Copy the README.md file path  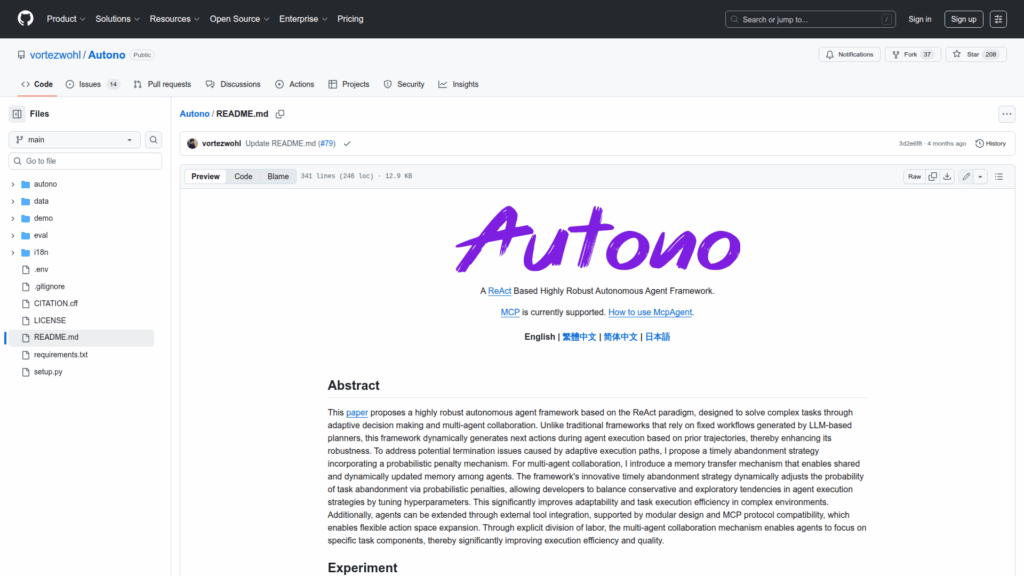[x=280, y=114]
